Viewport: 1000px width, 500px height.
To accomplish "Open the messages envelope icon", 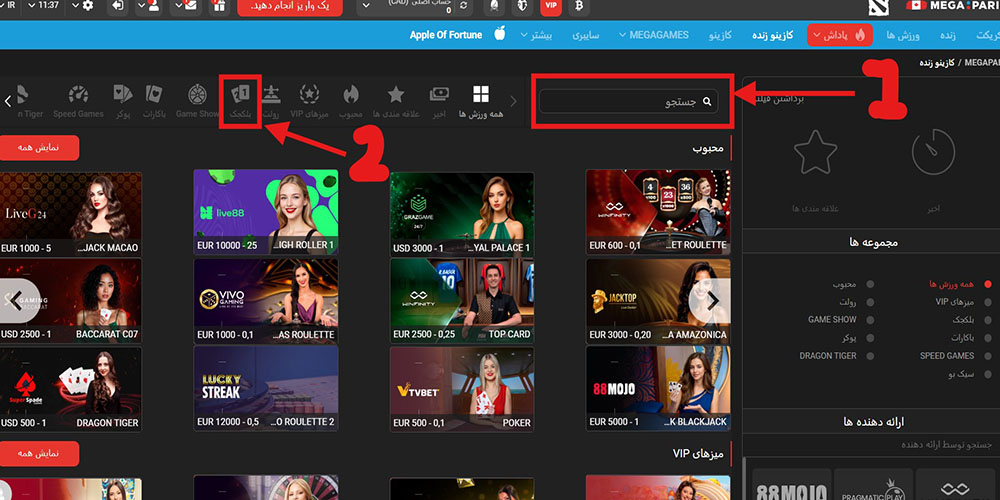I will coord(189,6).
